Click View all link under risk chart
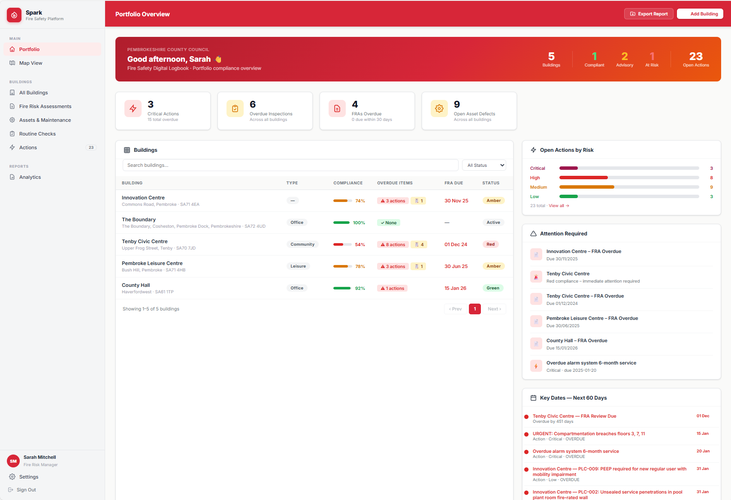Image resolution: width=731 pixels, height=500 pixels. [558, 205]
